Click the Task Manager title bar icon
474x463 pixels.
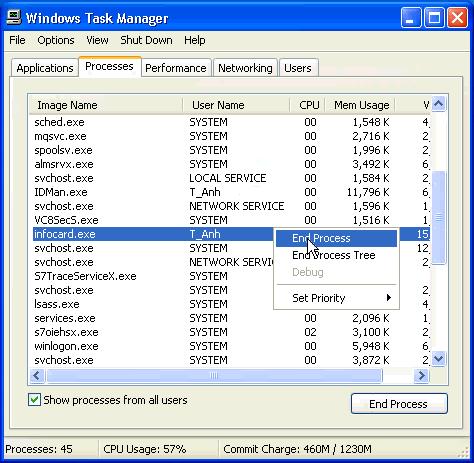14,17
